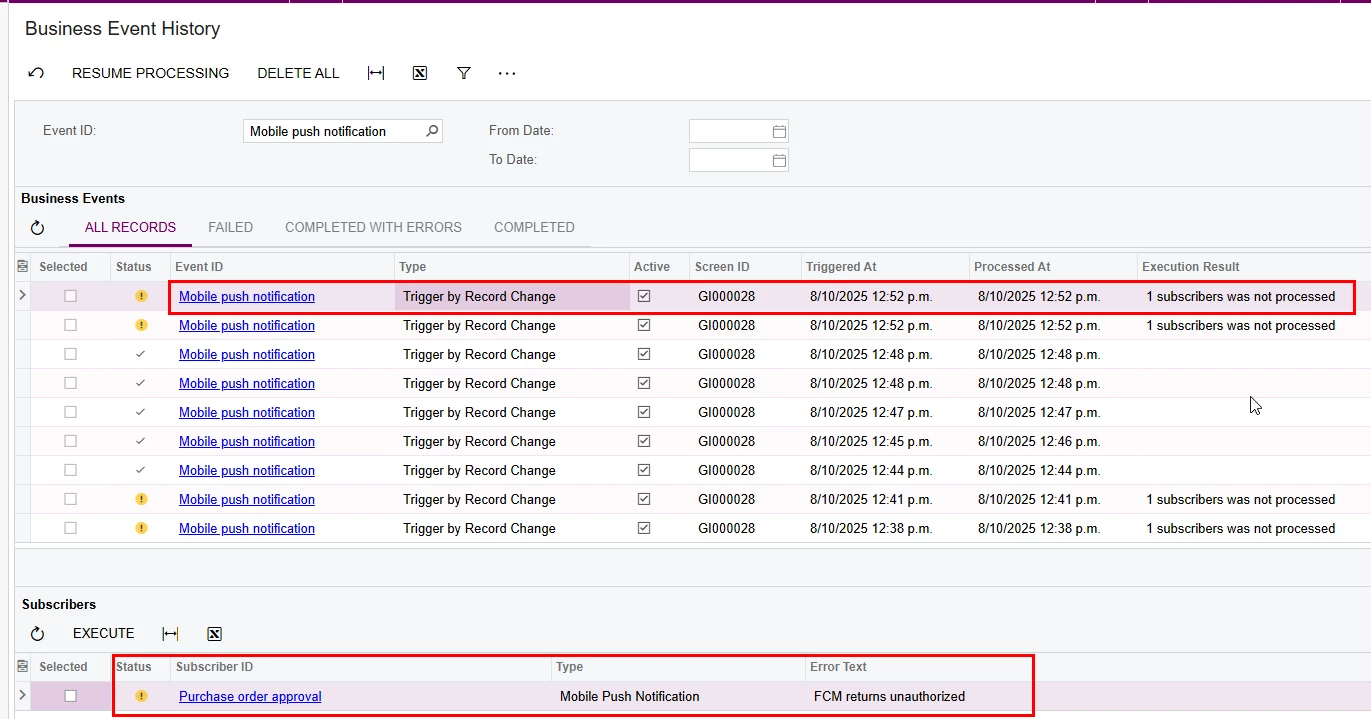The width and height of the screenshot is (1371, 719).
Task: Click Processed At '8/10/2025 12:46 p.m.' cell
Action: coord(1039,441)
